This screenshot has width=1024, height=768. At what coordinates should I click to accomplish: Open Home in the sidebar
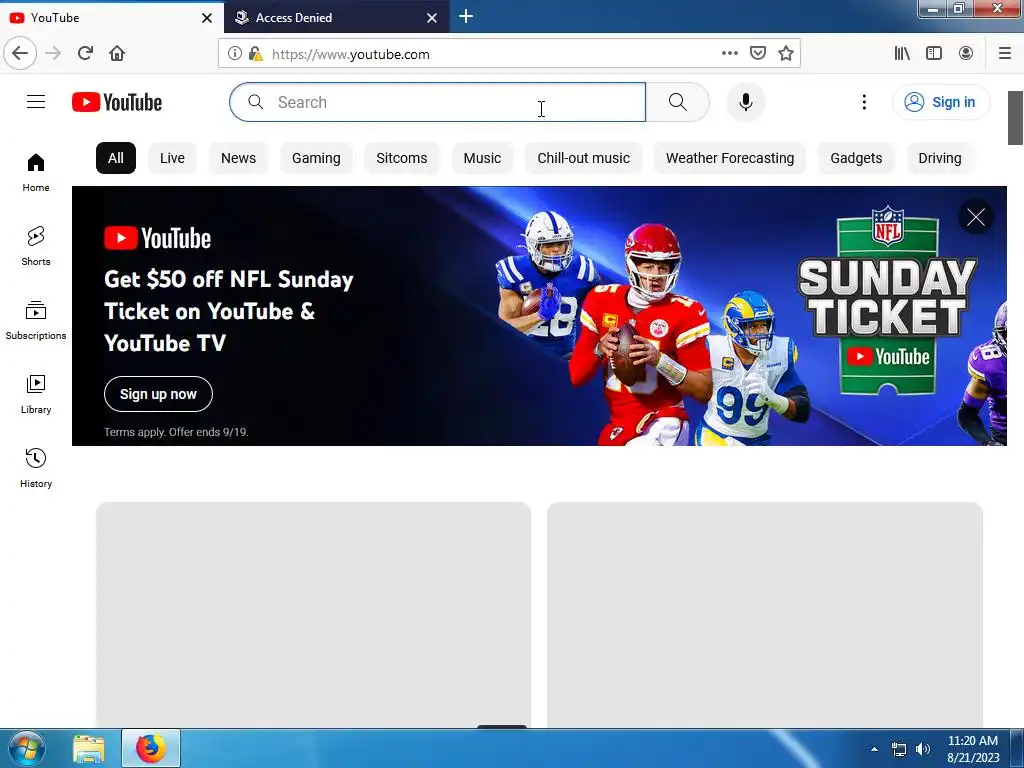click(x=36, y=172)
